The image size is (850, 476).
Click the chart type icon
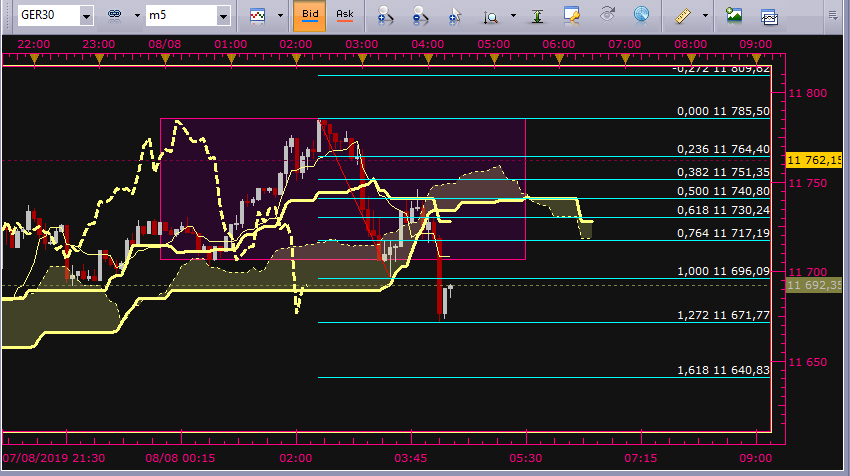tap(257, 16)
